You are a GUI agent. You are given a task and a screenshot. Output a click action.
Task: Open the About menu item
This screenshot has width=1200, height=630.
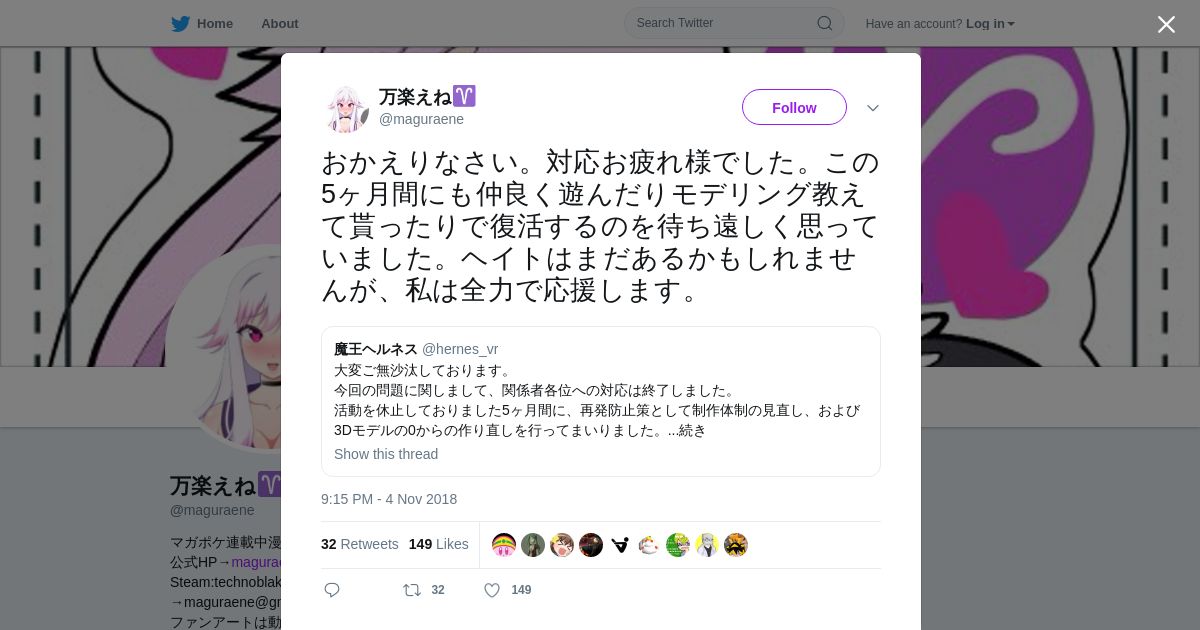[x=280, y=23]
